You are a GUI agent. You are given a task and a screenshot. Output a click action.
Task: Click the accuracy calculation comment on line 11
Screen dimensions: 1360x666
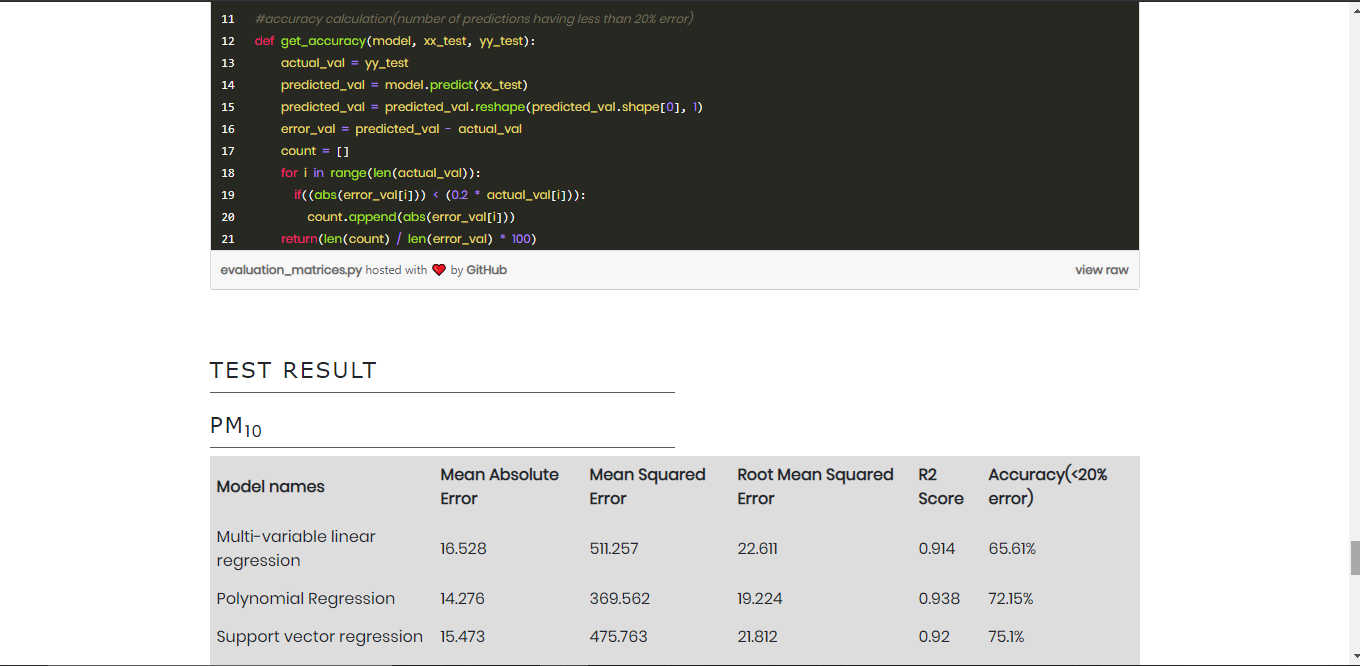(474, 19)
